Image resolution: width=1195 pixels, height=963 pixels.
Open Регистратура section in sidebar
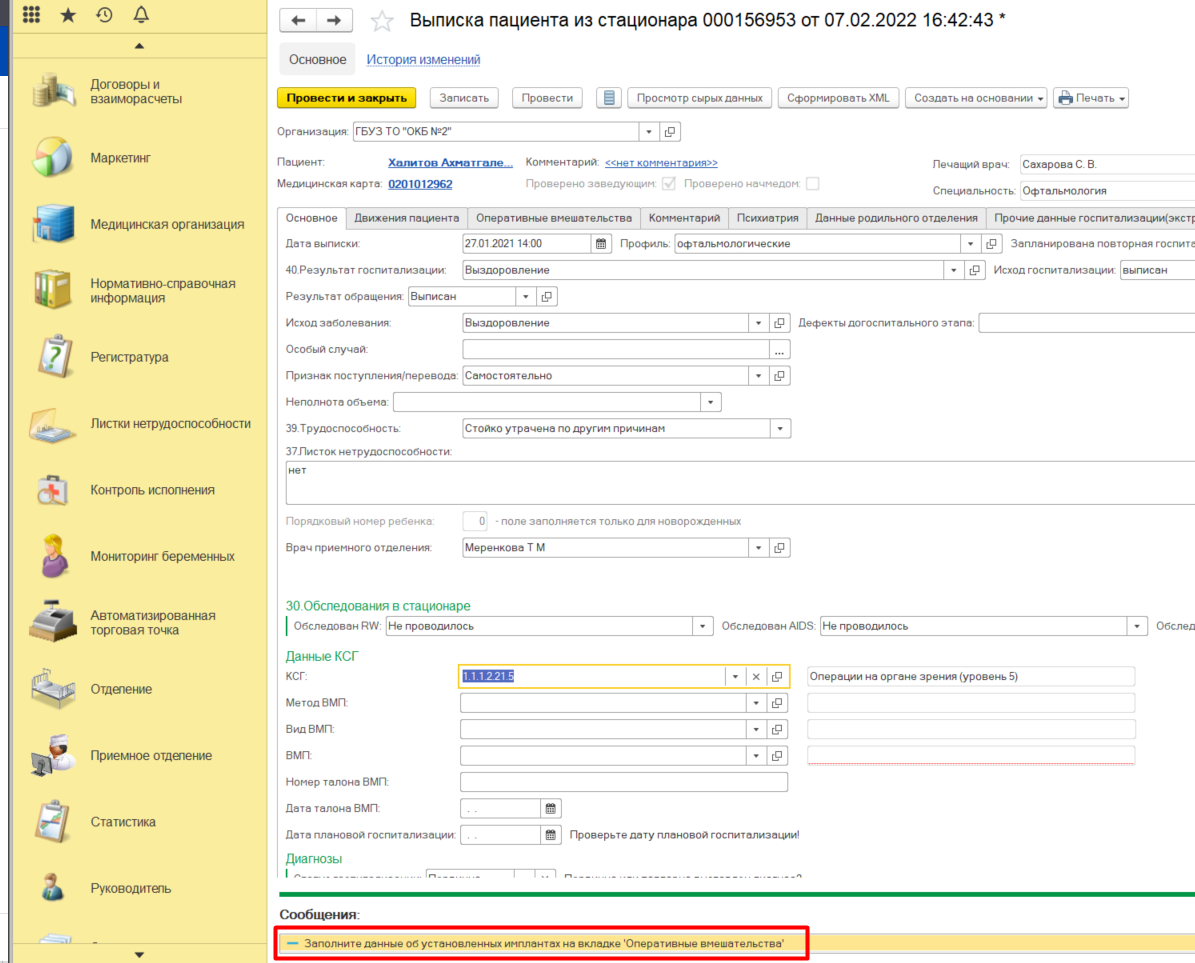[129, 357]
